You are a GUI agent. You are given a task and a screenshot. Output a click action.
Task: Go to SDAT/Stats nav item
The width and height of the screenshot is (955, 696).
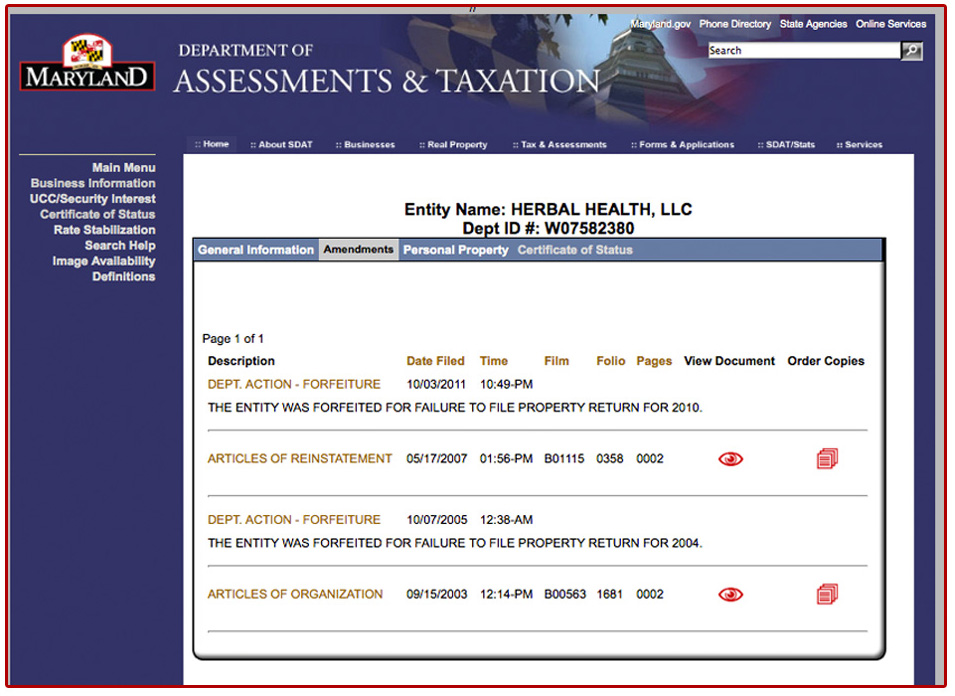786,145
